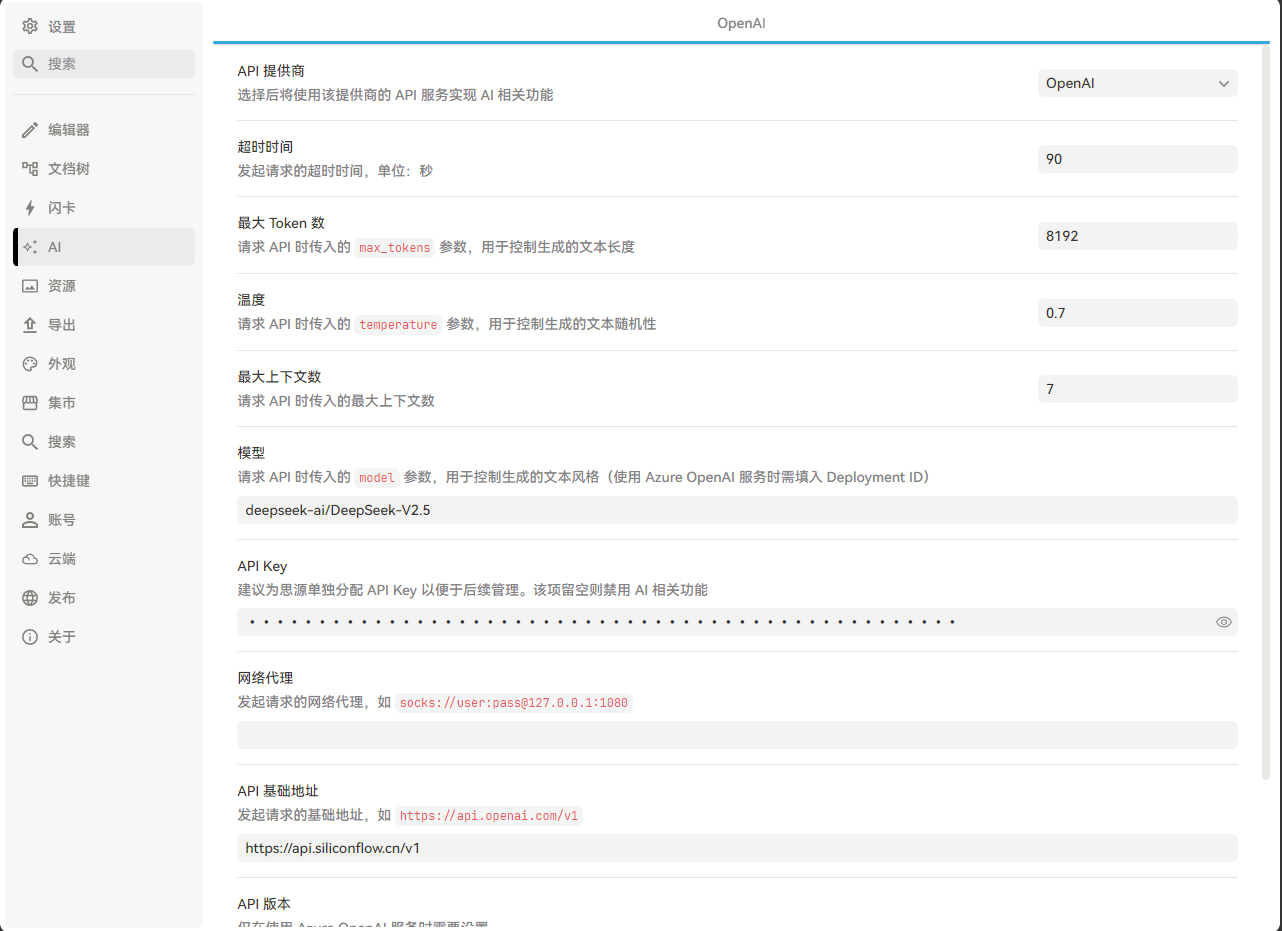The height and width of the screenshot is (931, 1282).
Task: Expand the OpenAI provider selector
Action: [1137, 83]
